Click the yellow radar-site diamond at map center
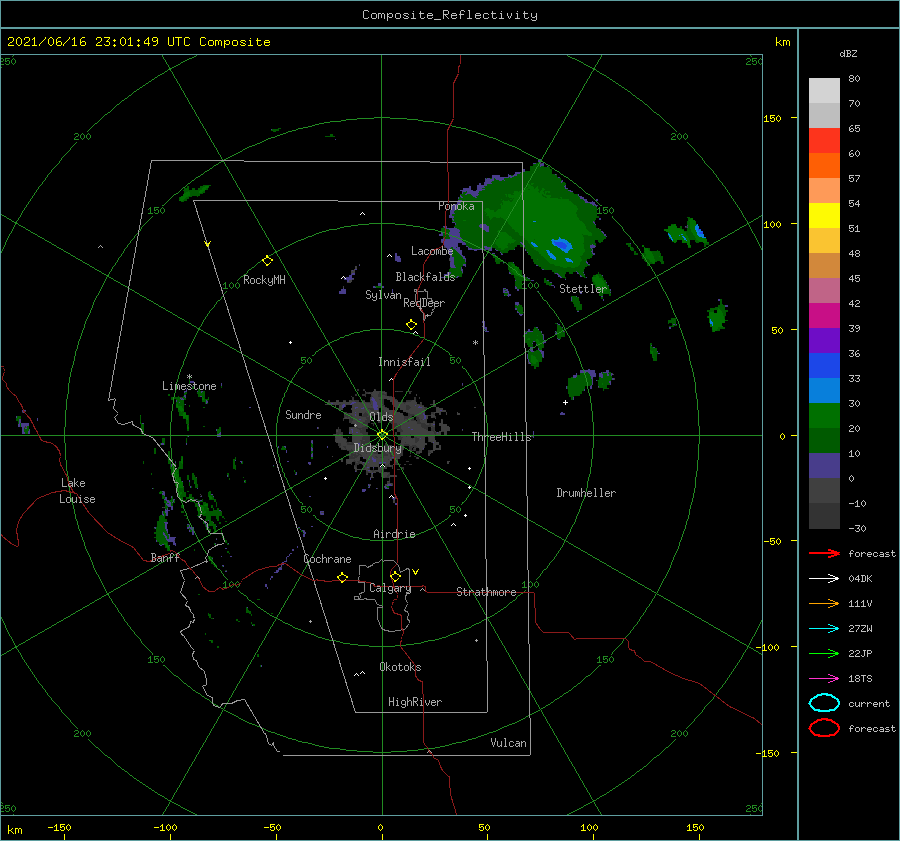 coord(382,435)
